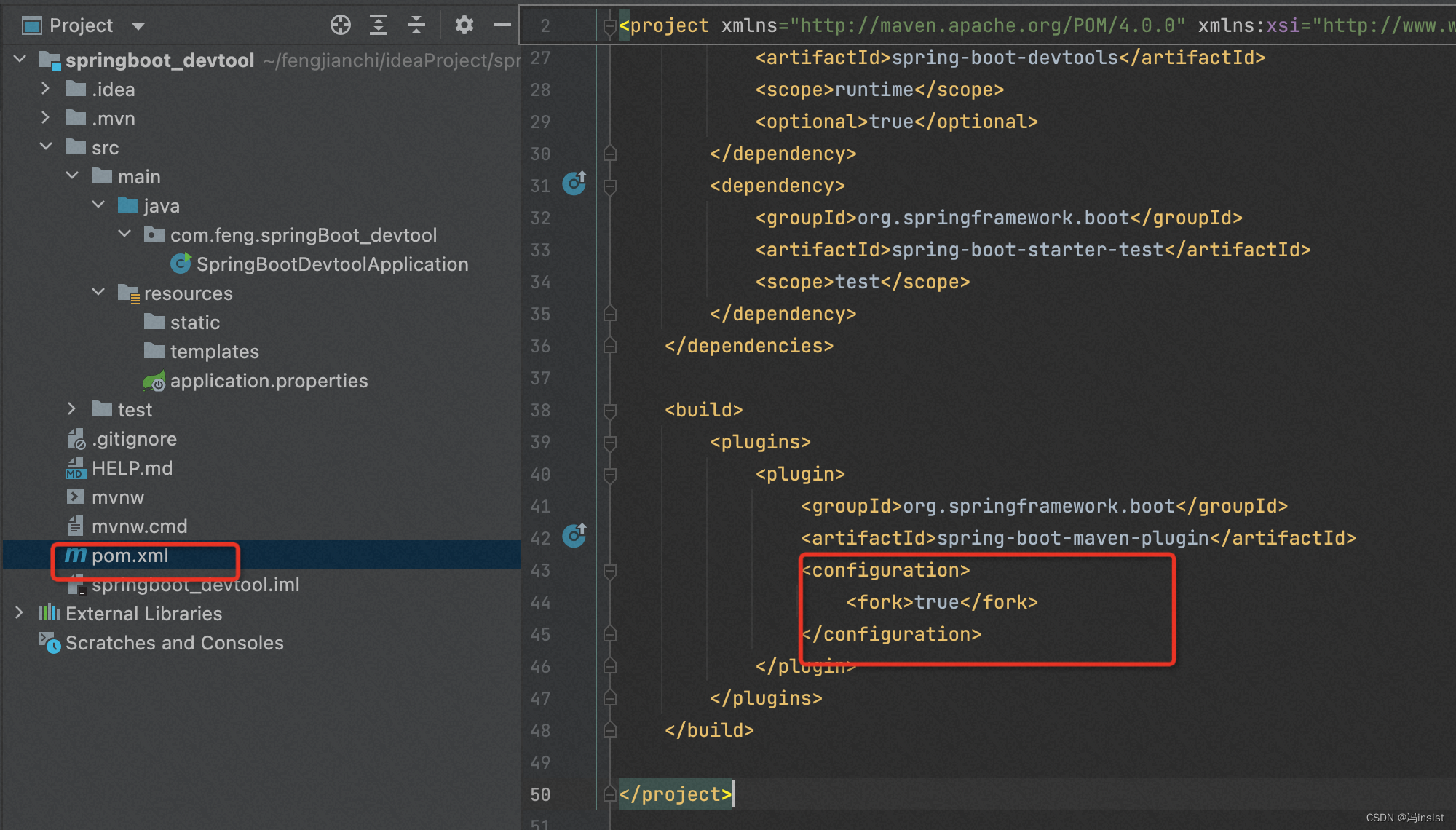1456x830 pixels.
Task: Expand the External Libraries node
Action: (18, 613)
